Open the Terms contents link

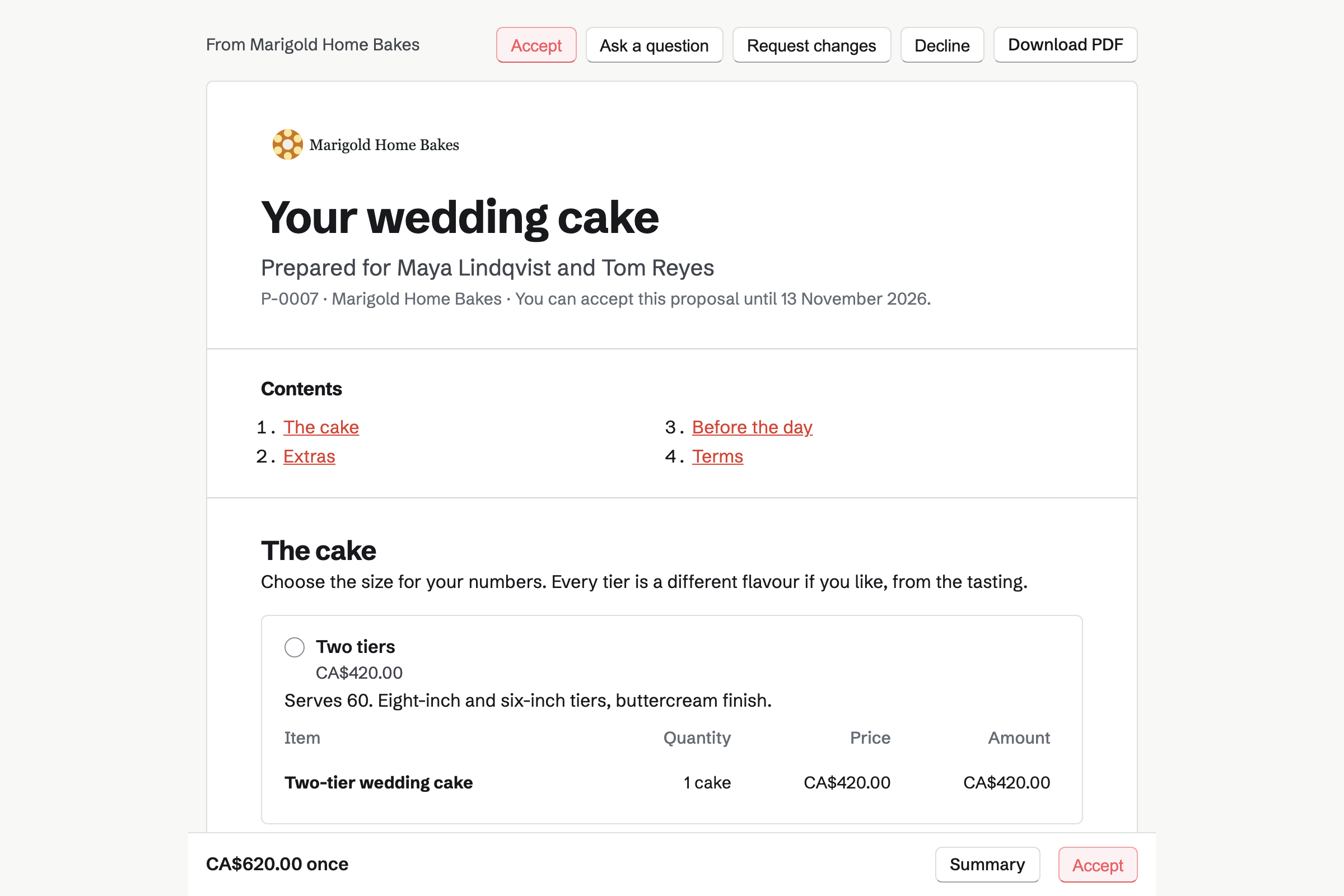(718, 456)
